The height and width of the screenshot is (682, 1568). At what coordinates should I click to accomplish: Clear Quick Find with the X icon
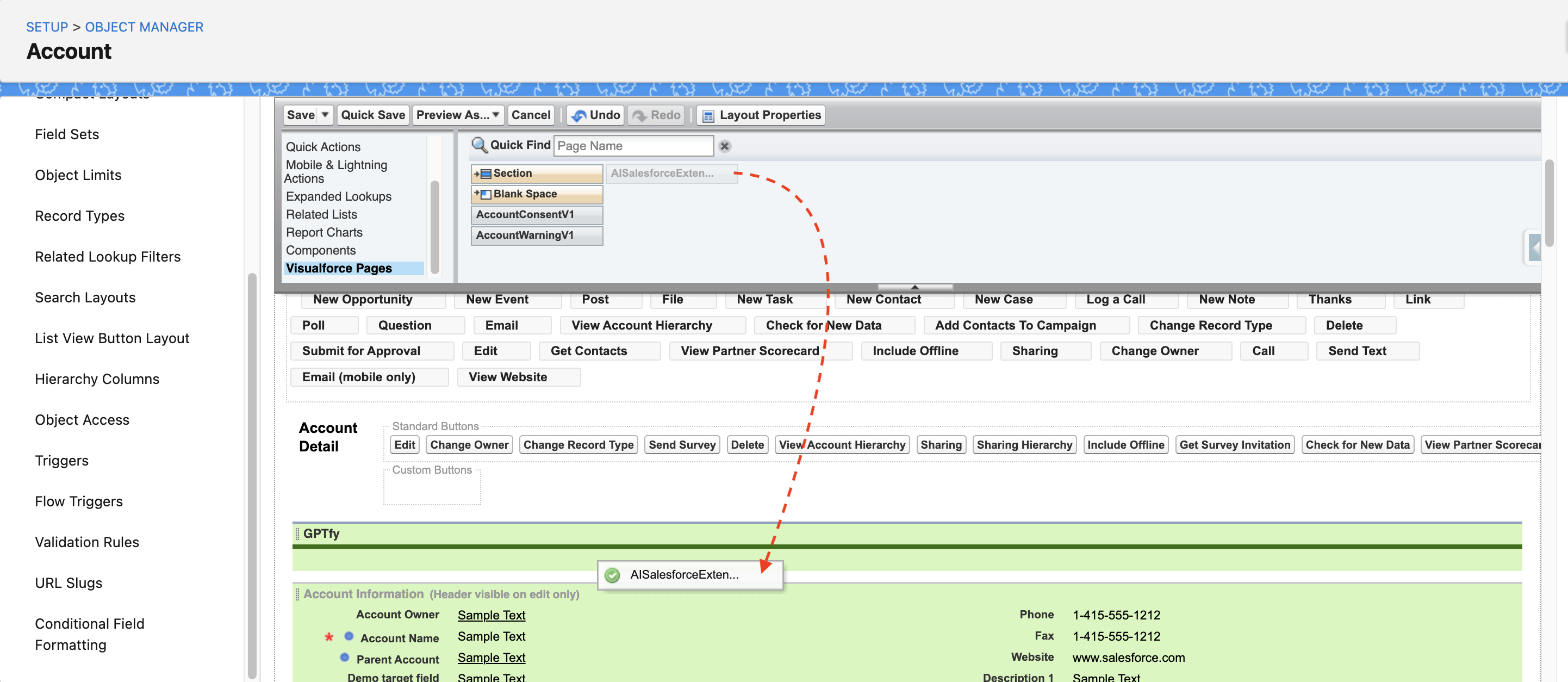724,146
